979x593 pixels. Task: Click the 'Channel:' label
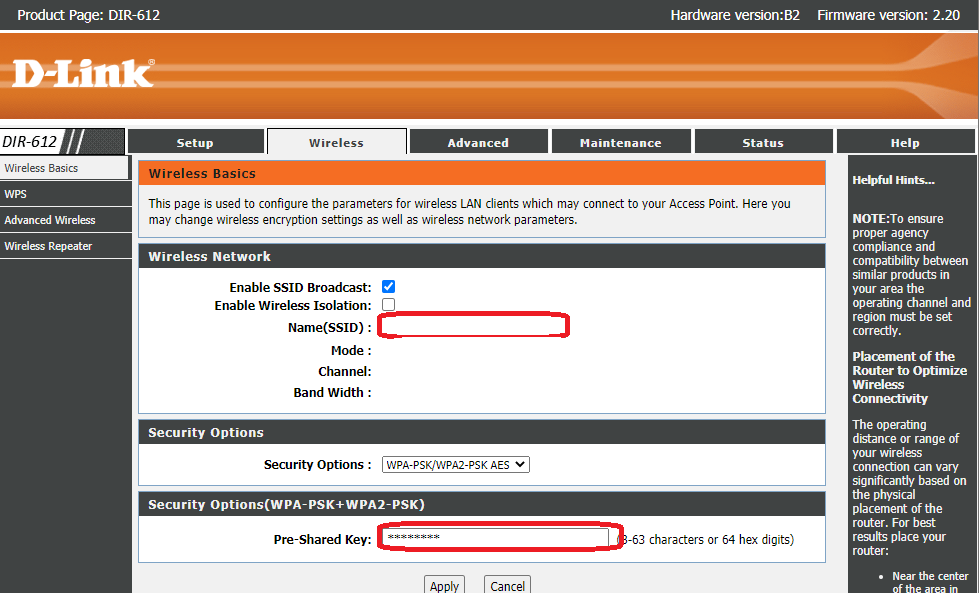point(345,371)
